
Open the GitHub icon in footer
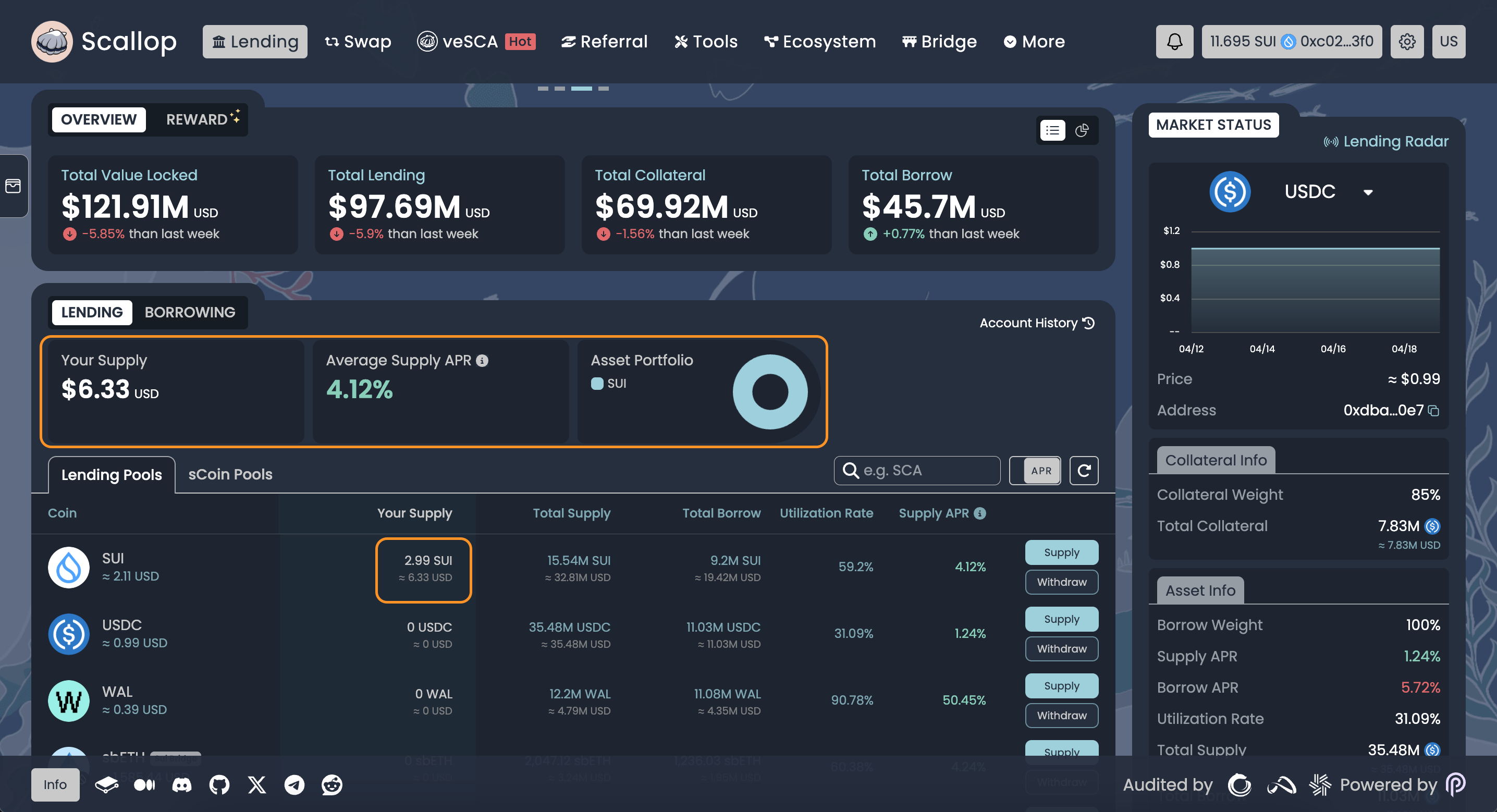219,785
